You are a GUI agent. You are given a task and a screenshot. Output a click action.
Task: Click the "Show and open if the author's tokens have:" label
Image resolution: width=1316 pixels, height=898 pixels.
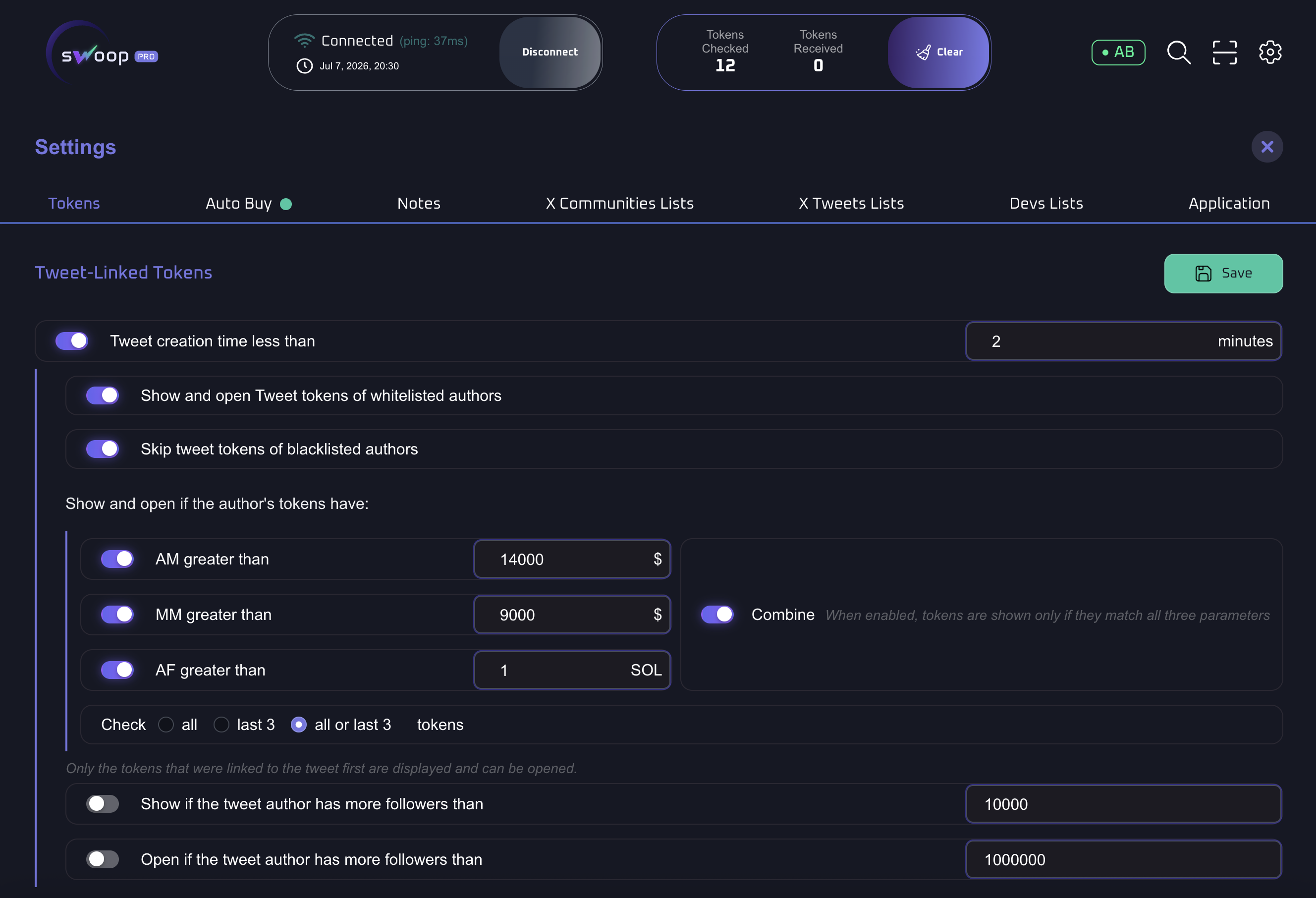[x=217, y=504]
